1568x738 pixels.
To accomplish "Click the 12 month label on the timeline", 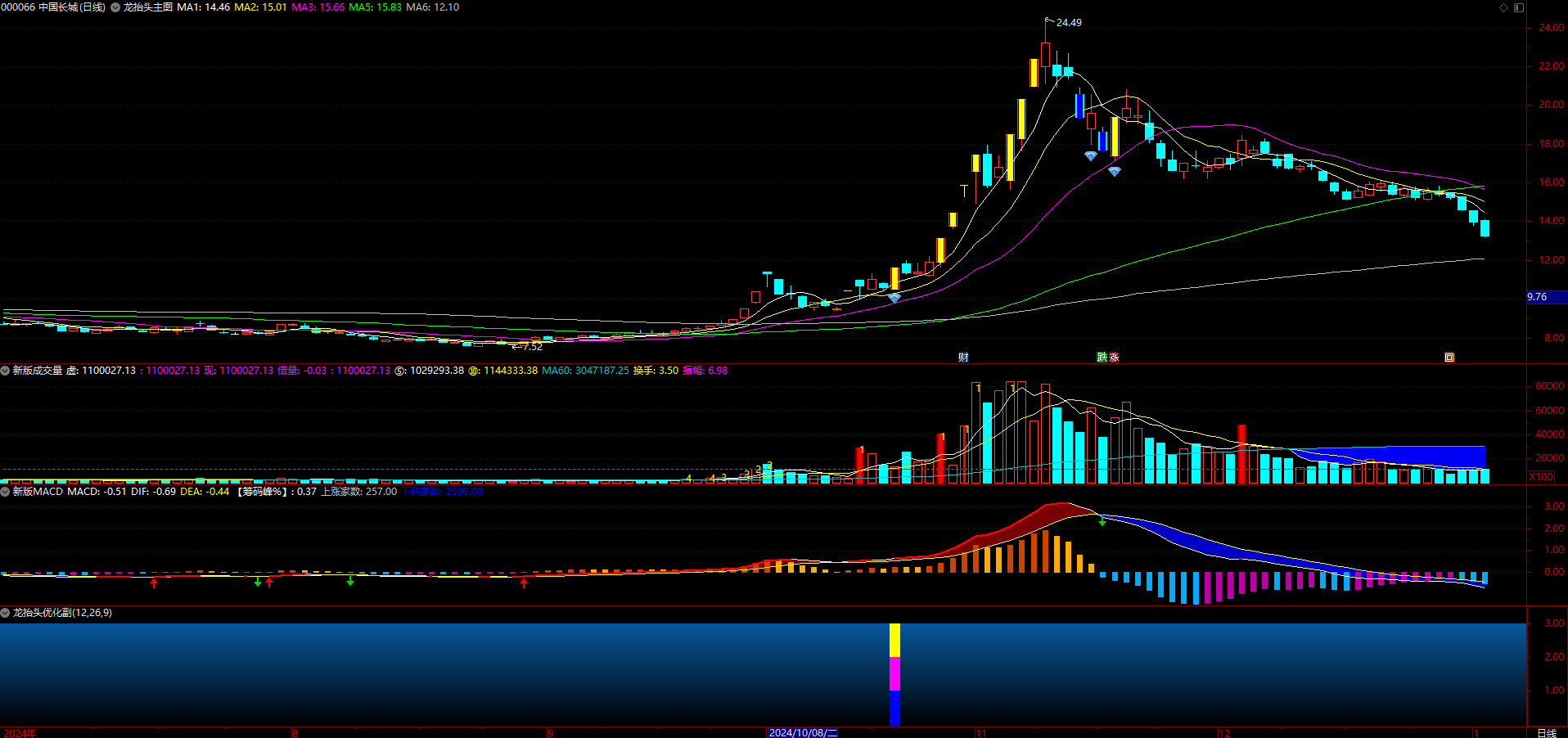I will click(1225, 733).
